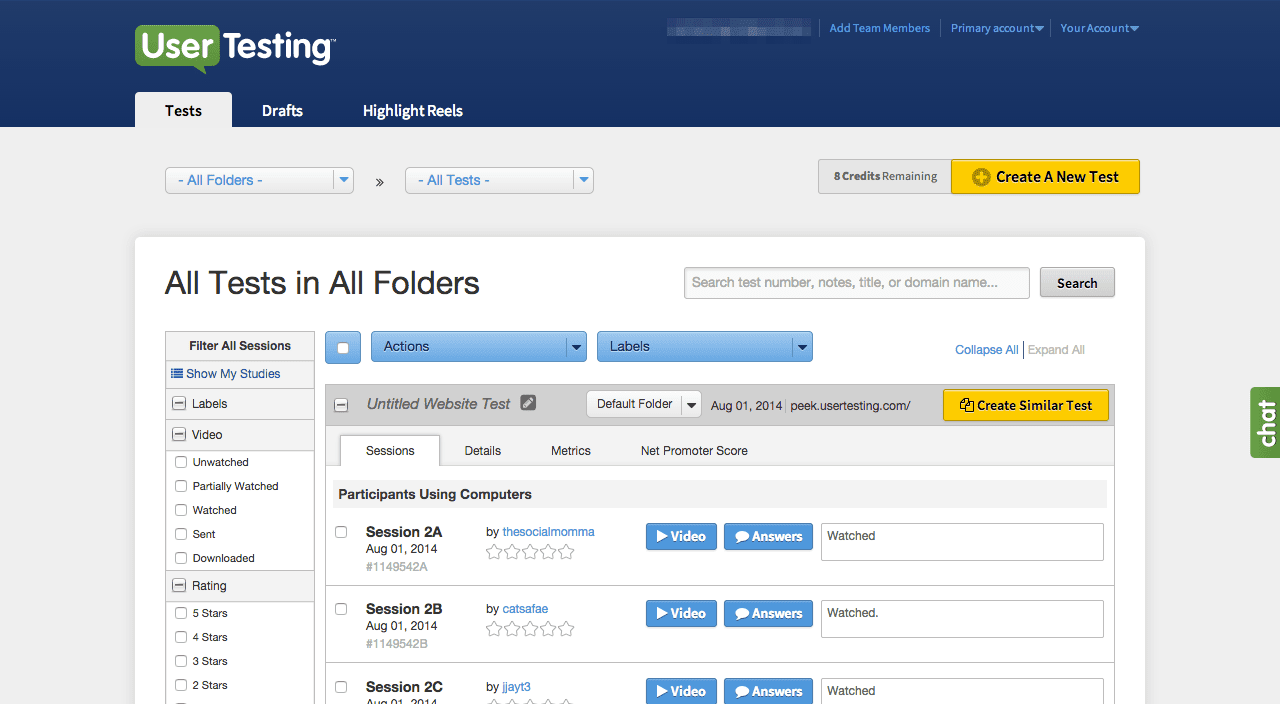Switch to the Drafts tab

coord(282,110)
